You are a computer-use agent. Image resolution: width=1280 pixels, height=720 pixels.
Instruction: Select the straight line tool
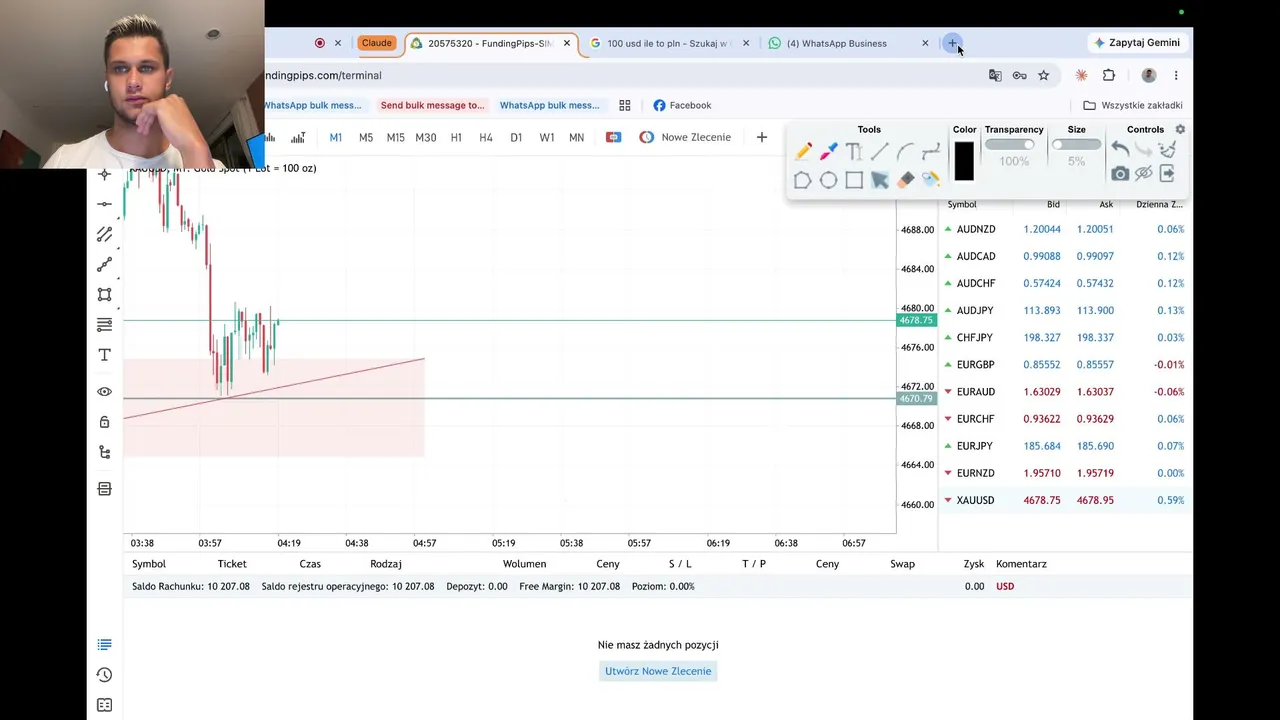tap(880, 151)
